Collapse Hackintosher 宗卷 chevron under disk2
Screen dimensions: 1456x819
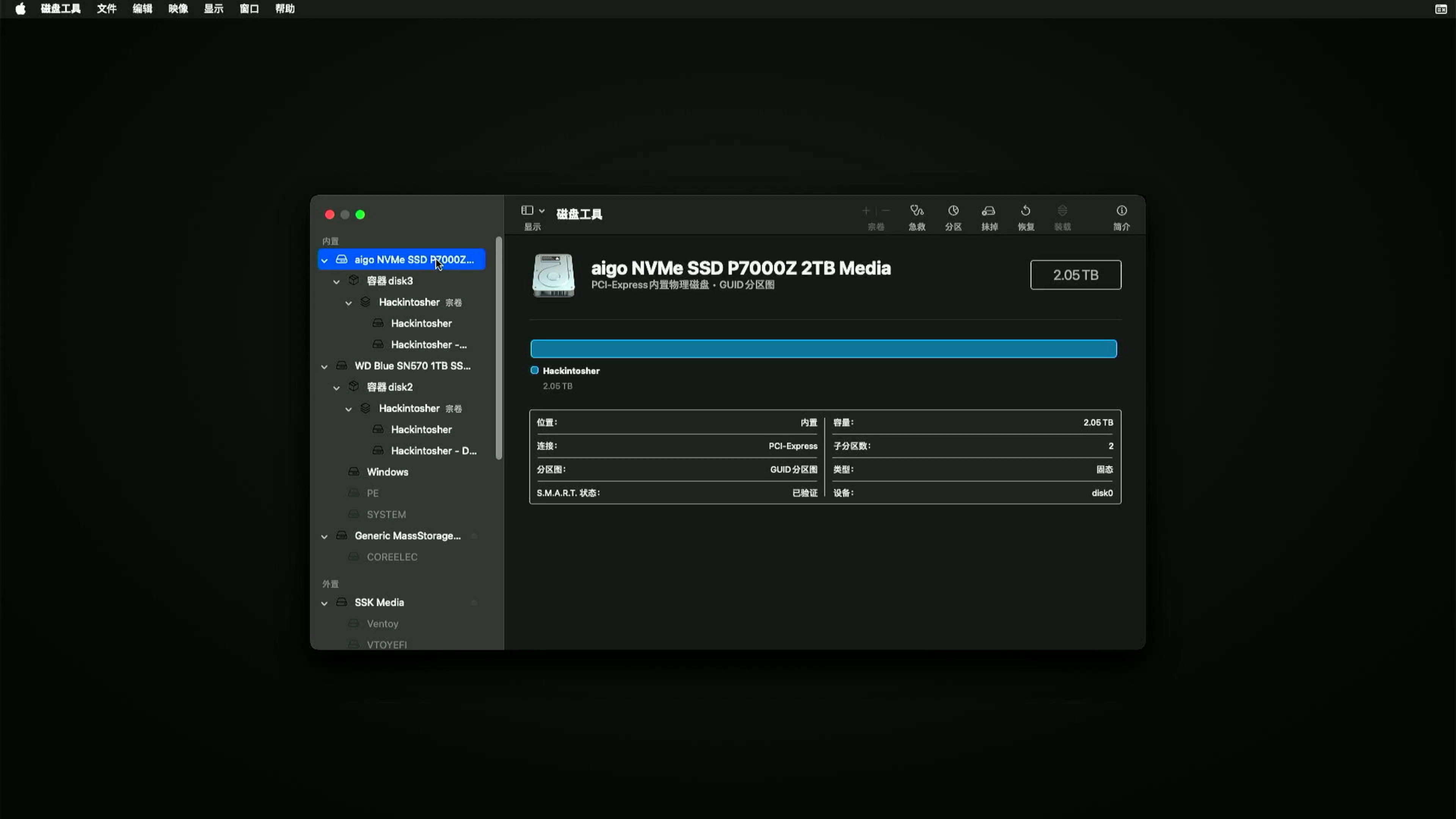pos(349,409)
